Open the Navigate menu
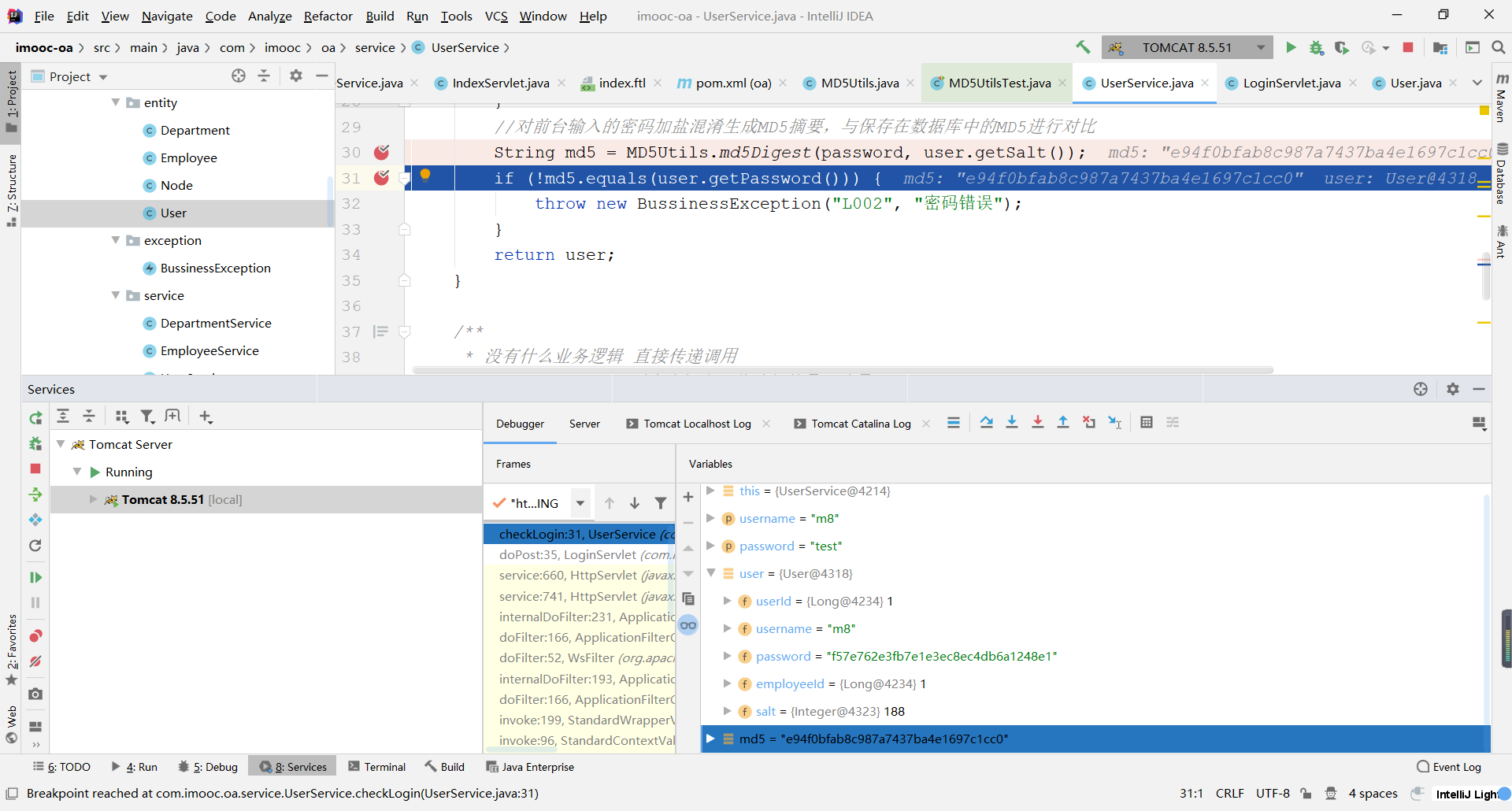This screenshot has width=1512, height=811. coord(167,16)
